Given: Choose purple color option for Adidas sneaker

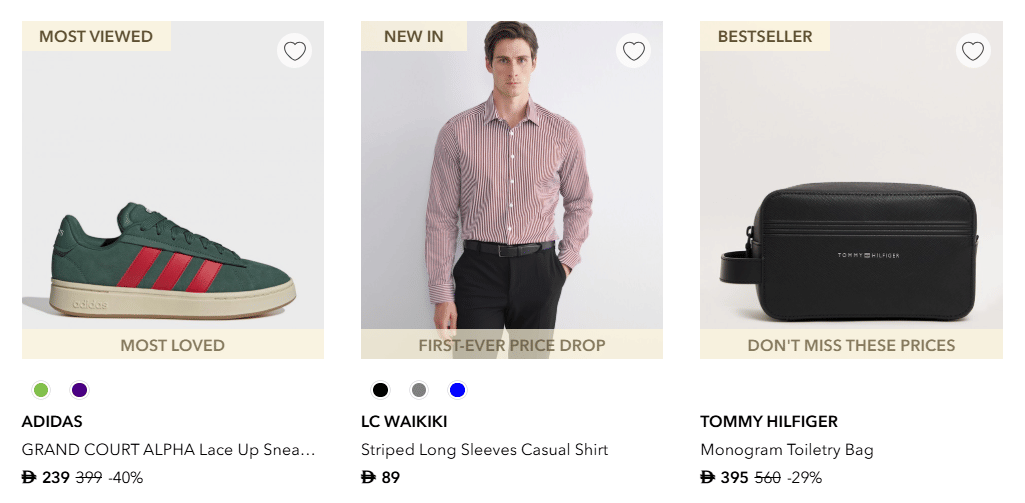Looking at the screenshot, I should tap(80, 390).
